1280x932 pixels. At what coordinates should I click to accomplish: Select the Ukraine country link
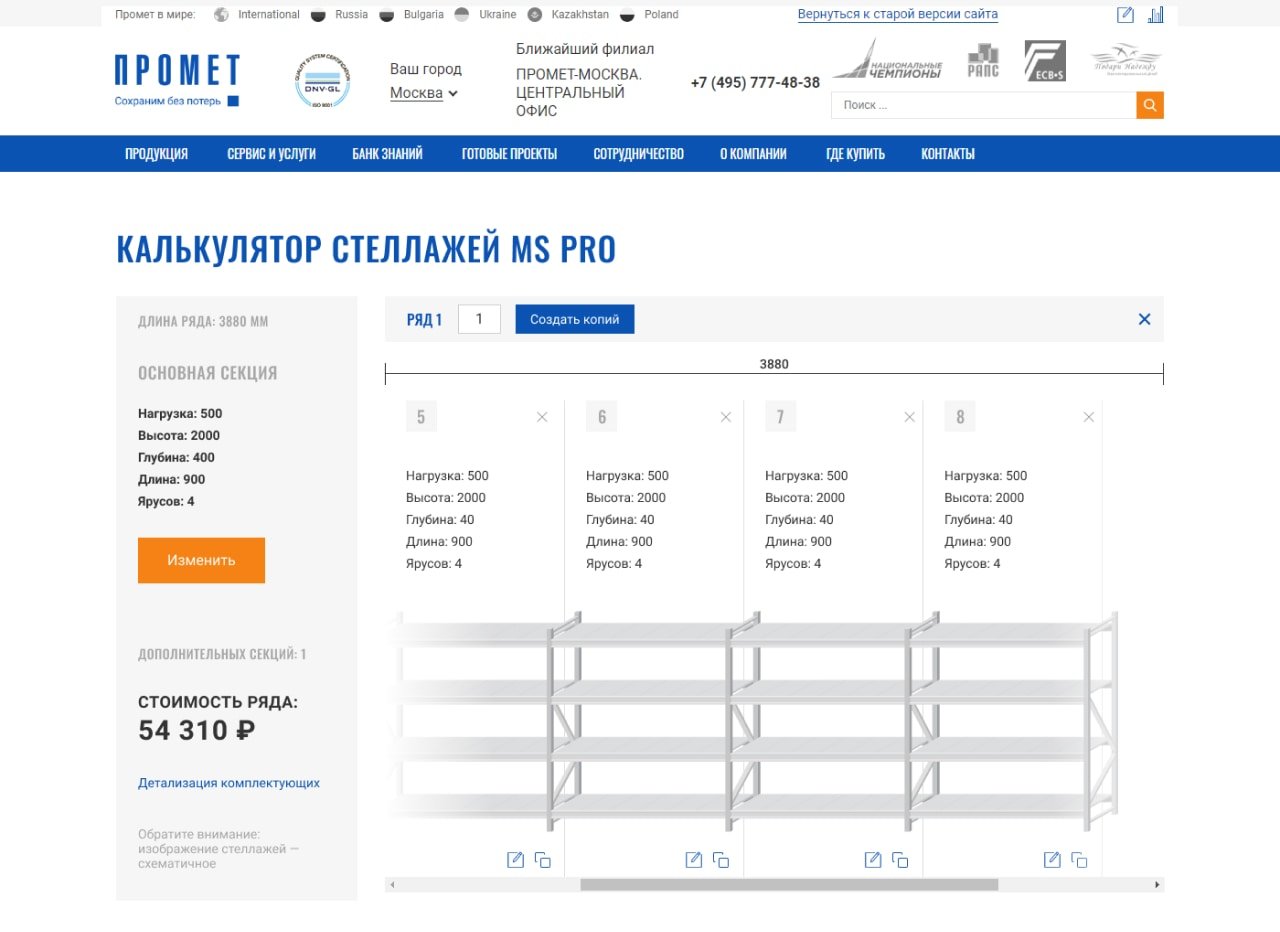click(486, 15)
